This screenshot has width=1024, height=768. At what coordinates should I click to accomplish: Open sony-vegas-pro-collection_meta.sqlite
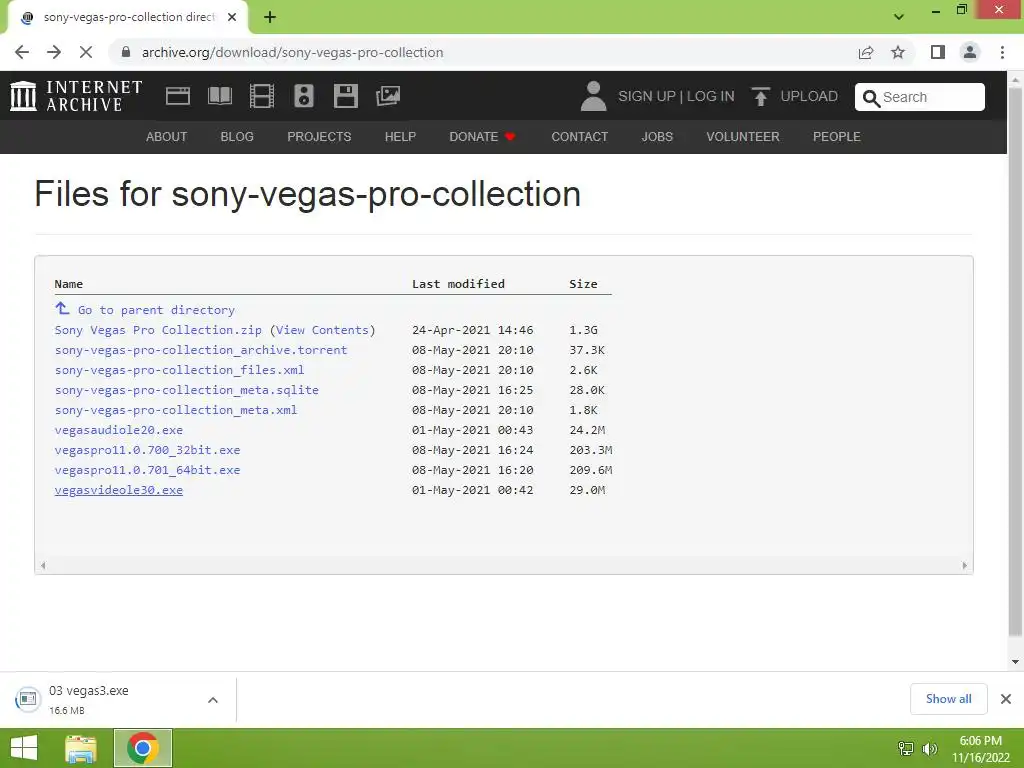pyautogui.click(x=187, y=390)
